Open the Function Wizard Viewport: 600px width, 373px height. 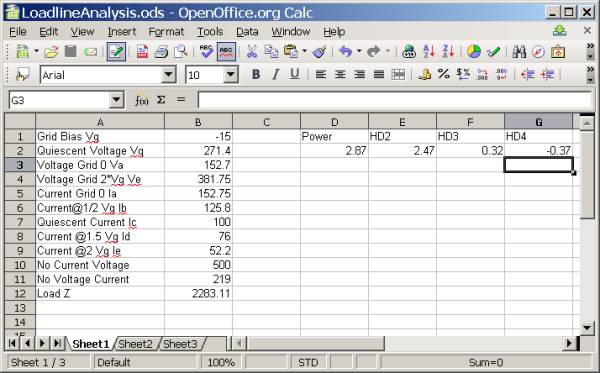(x=141, y=100)
